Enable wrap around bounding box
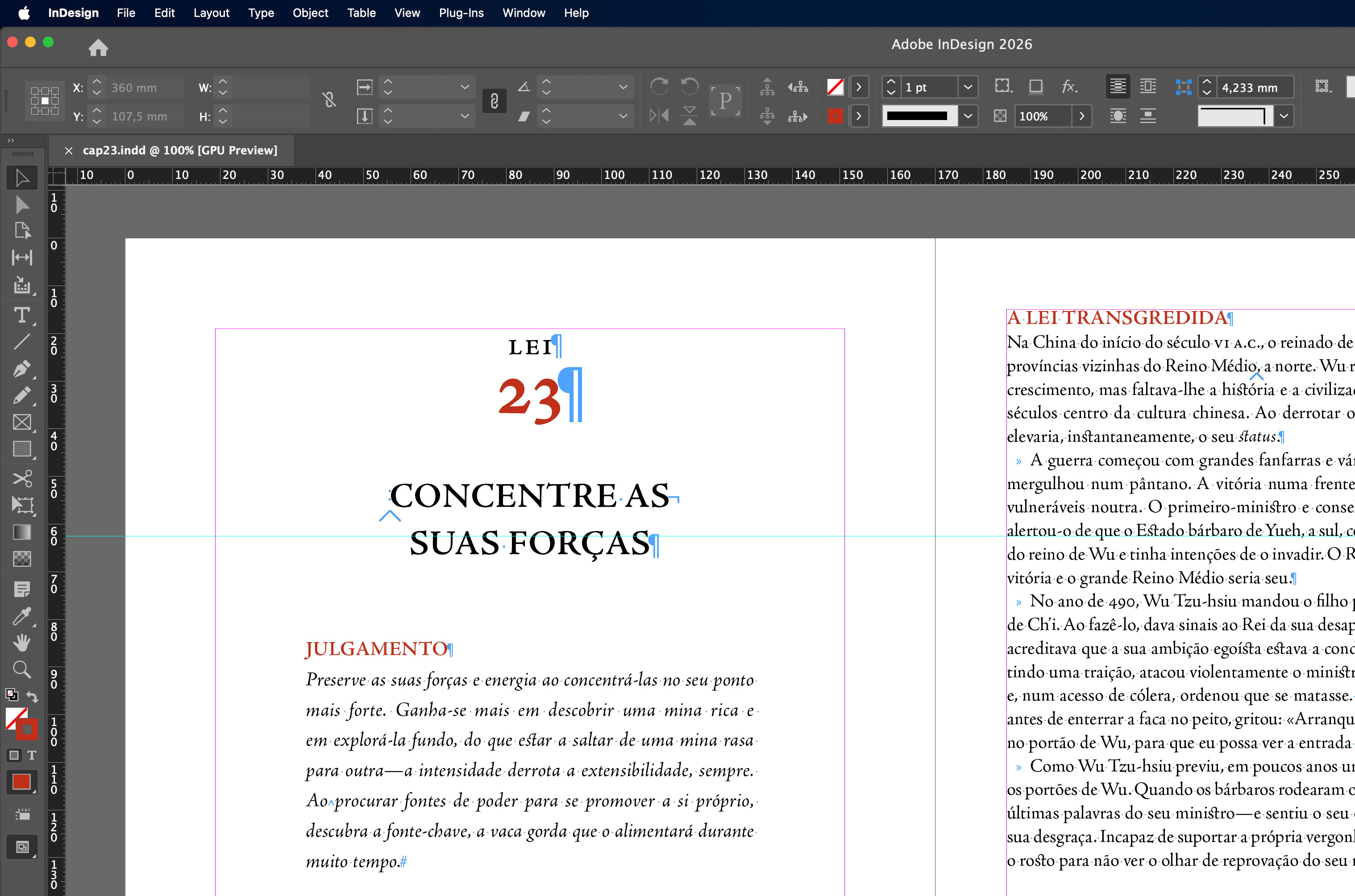 (x=1147, y=87)
